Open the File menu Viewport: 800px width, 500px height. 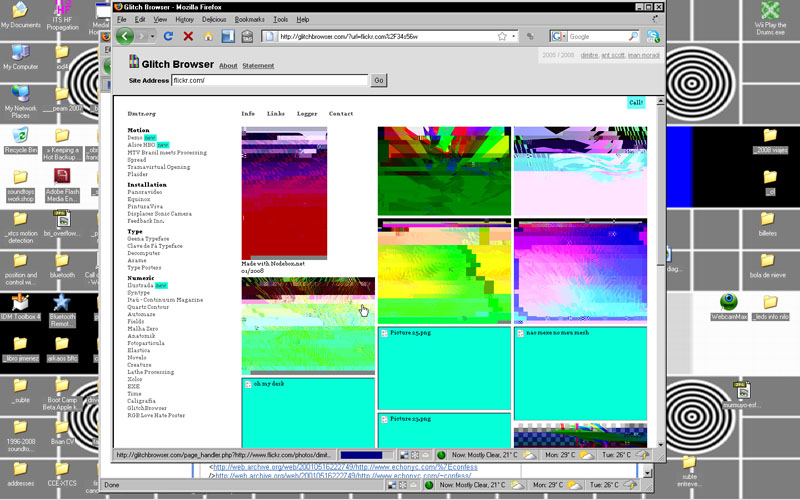[x=121, y=19]
